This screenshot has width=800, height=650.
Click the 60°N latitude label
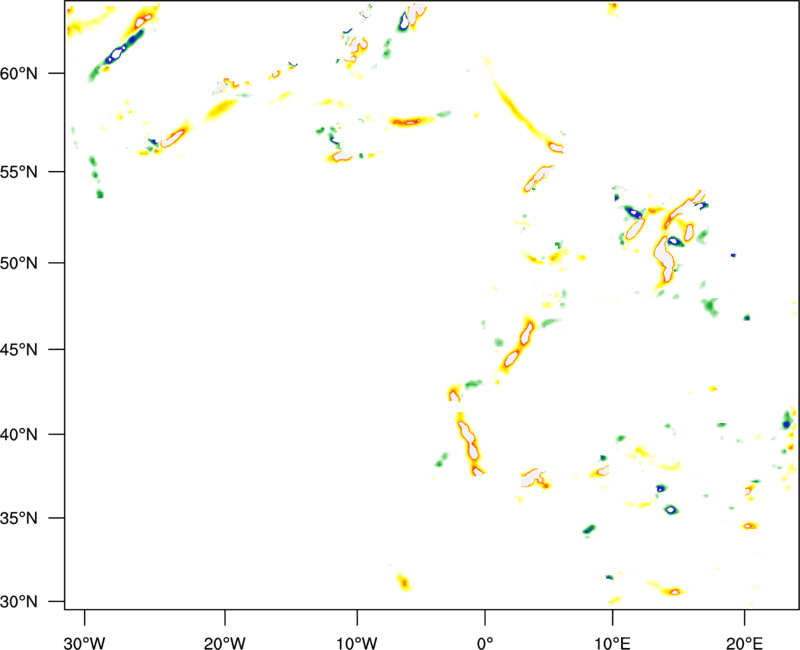[x=19, y=73]
